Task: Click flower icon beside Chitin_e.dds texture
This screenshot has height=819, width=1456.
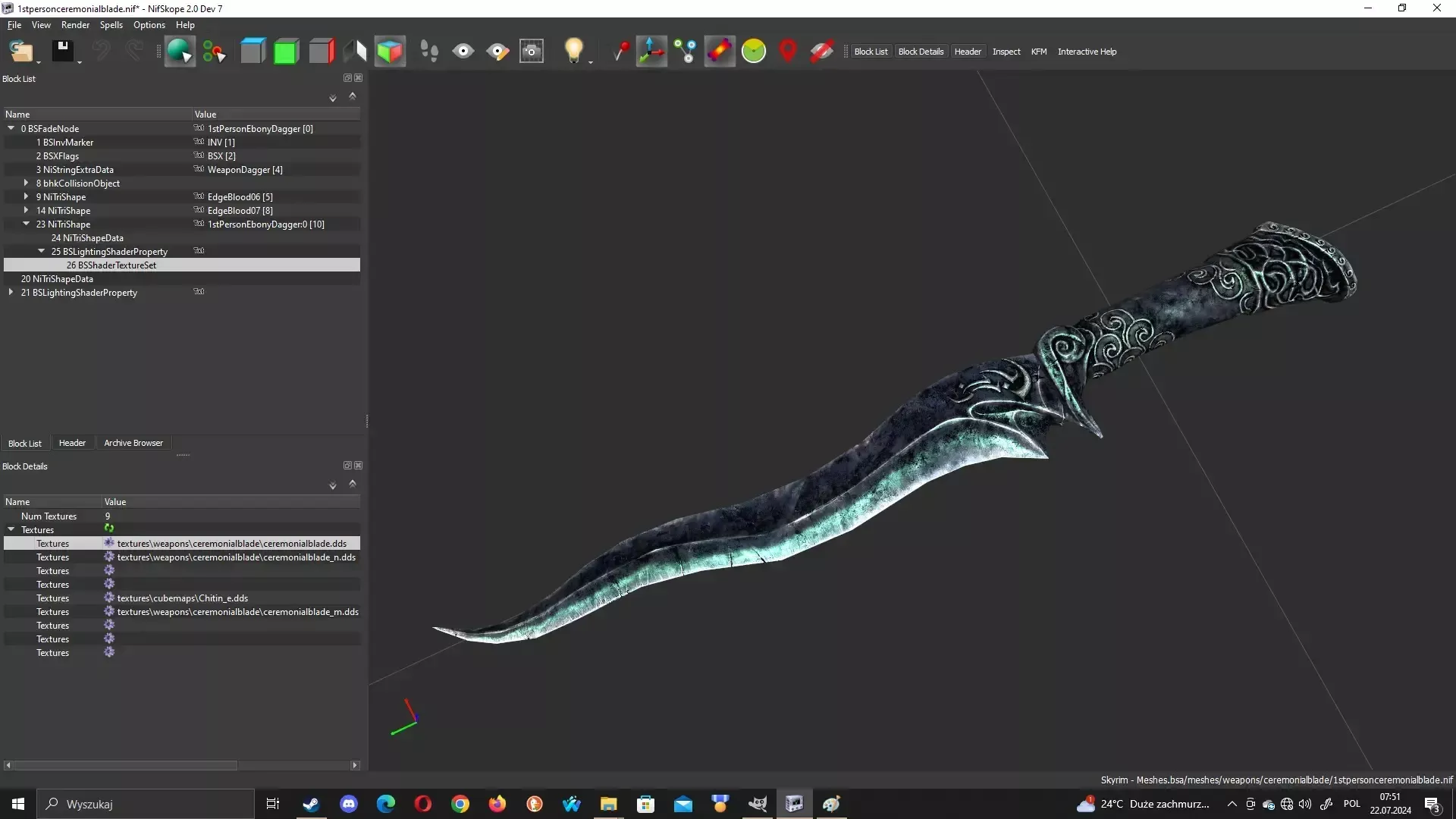Action: tap(109, 598)
